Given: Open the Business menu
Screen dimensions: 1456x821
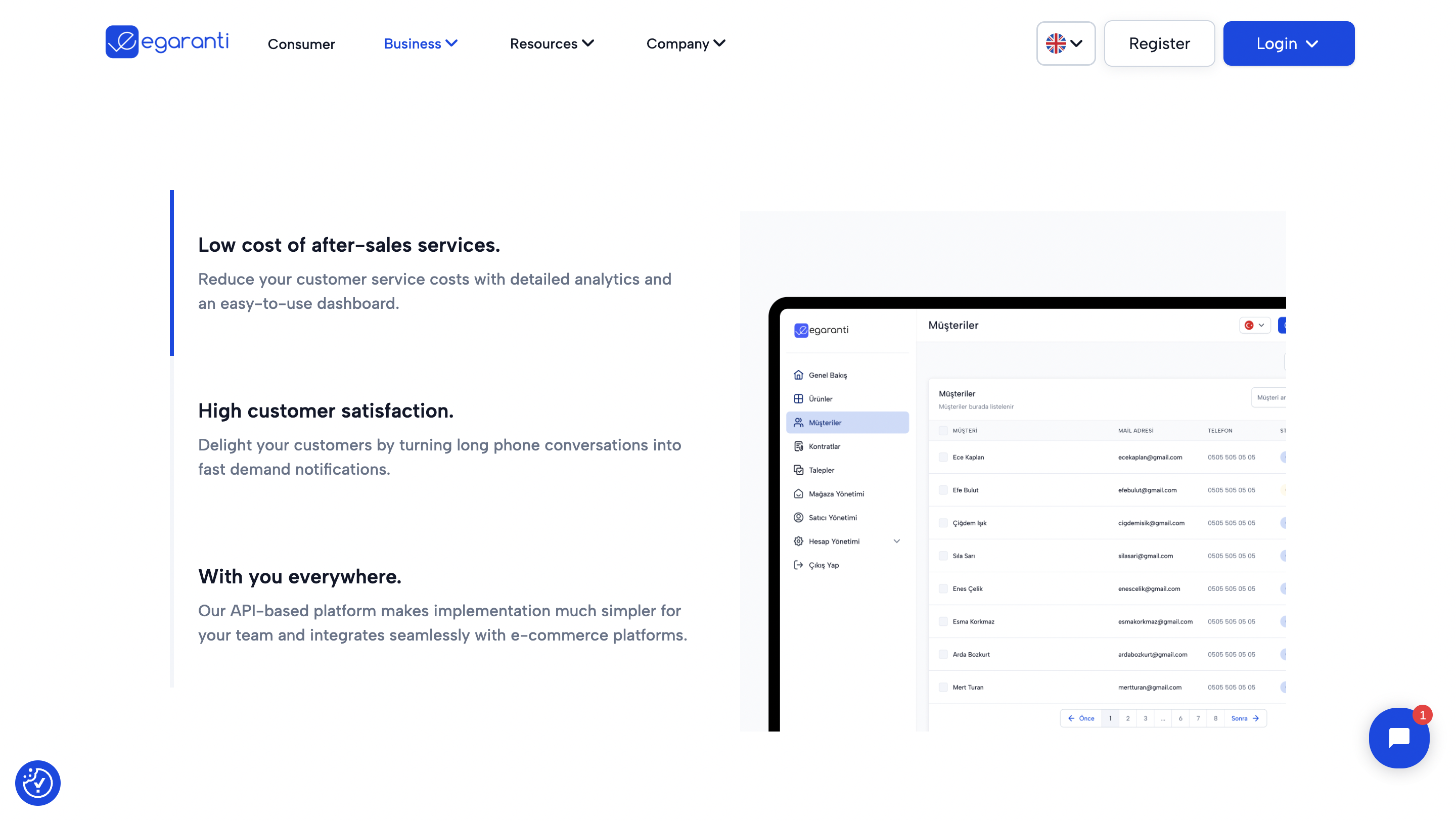Looking at the screenshot, I should [420, 43].
